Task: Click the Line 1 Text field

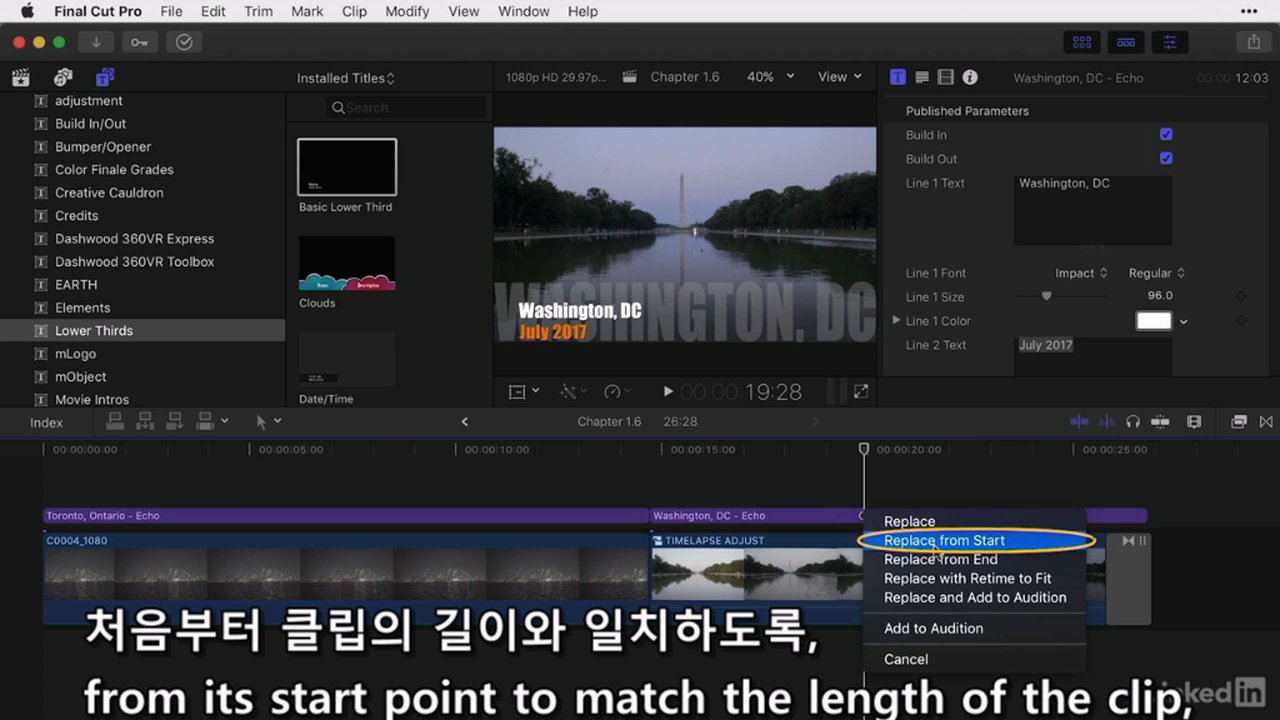Action: pyautogui.click(x=1093, y=210)
